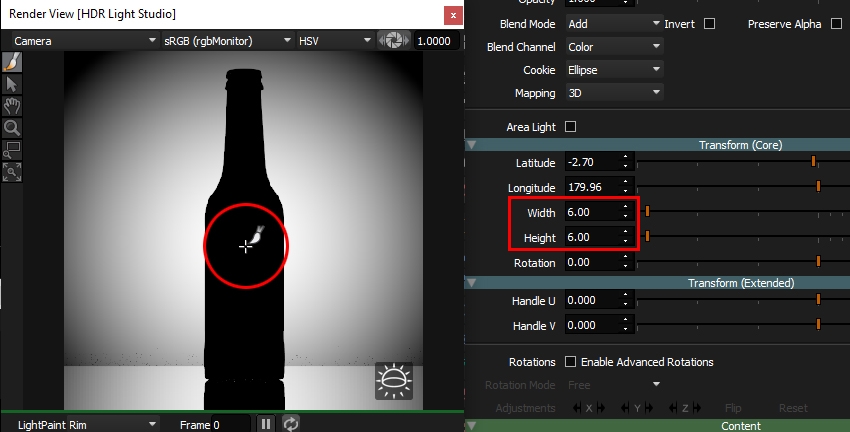Click the Width value field
Viewport: 850px width, 432px height.
click(x=591, y=212)
